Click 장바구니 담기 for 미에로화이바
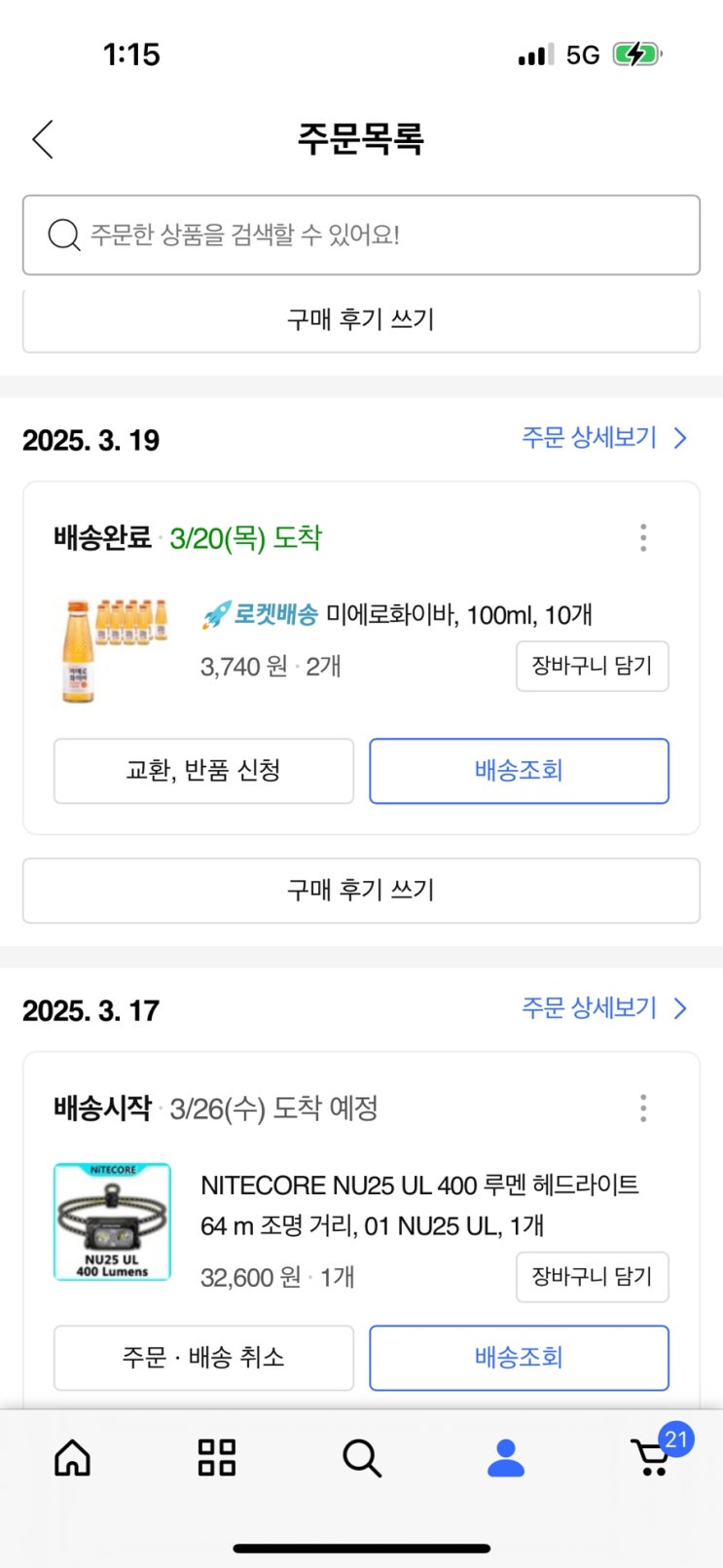 tap(592, 666)
